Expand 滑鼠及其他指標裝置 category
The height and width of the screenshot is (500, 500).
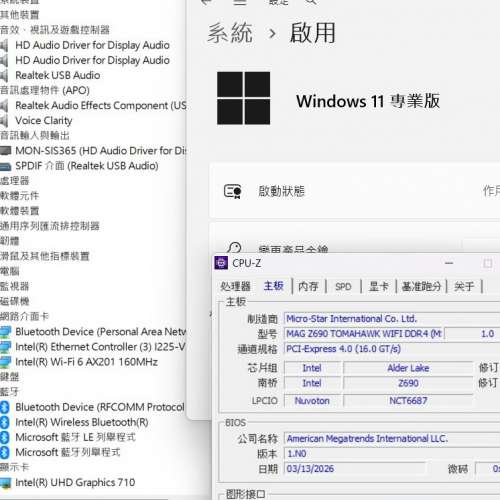click(x=45, y=256)
